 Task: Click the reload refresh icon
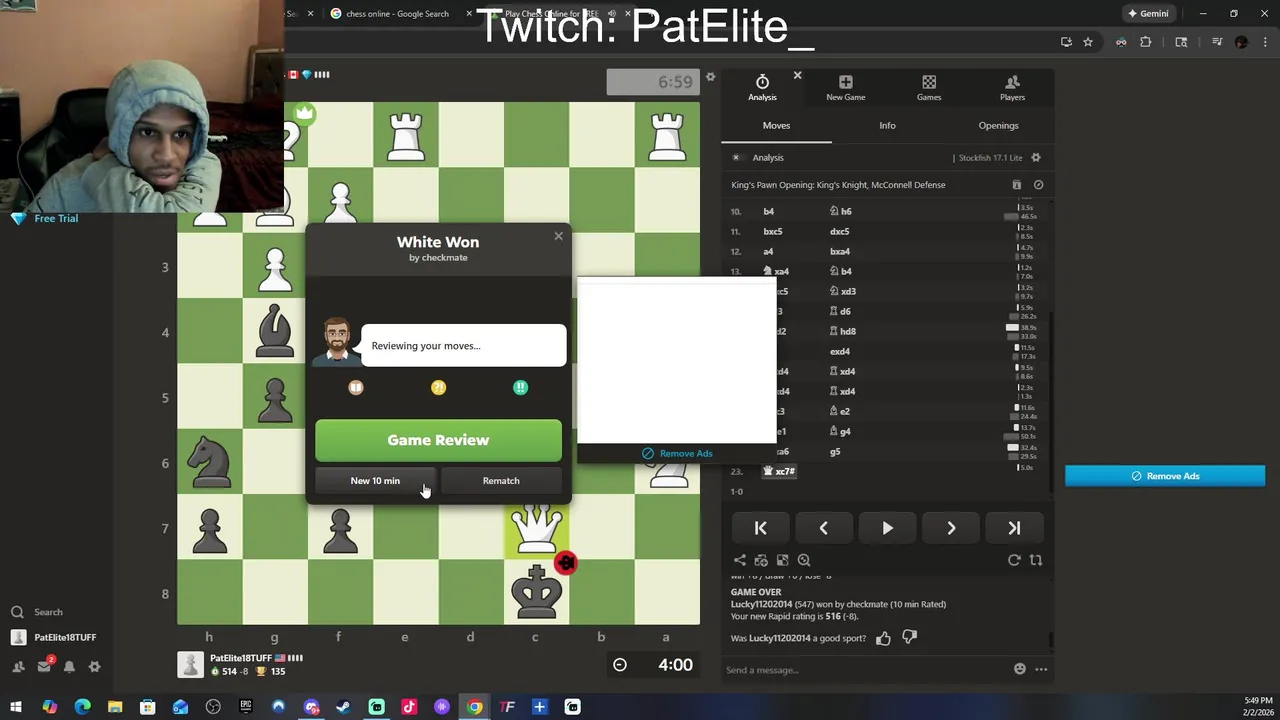tap(1014, 561)
